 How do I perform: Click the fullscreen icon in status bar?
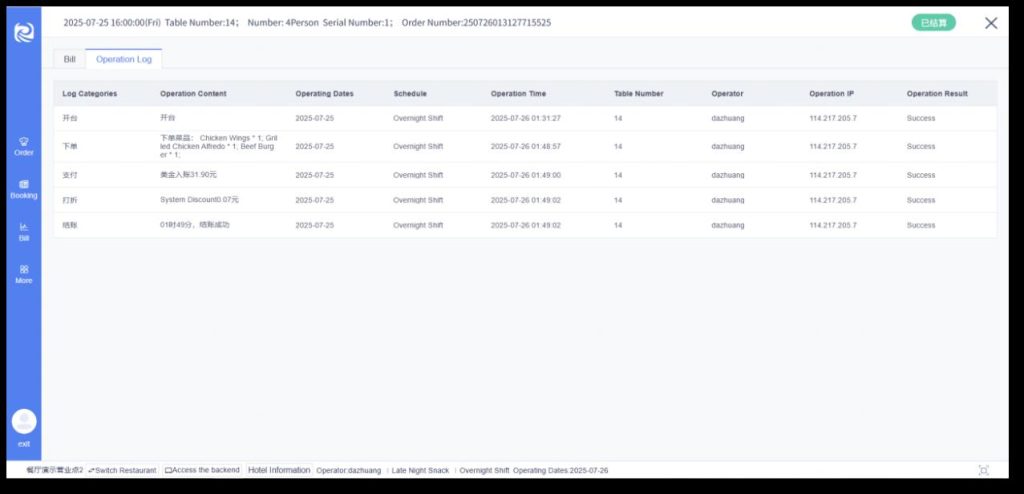click(x=983, y=470)
